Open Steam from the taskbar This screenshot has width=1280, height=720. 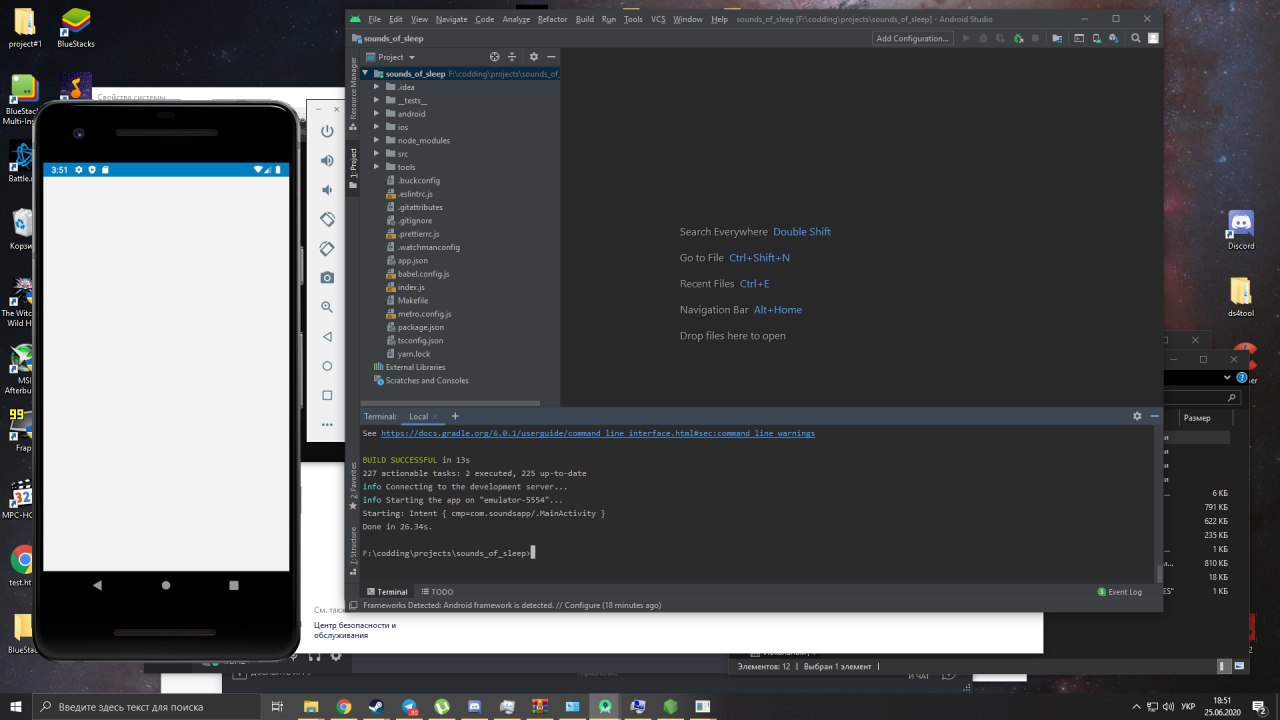[x=376, y=707]
